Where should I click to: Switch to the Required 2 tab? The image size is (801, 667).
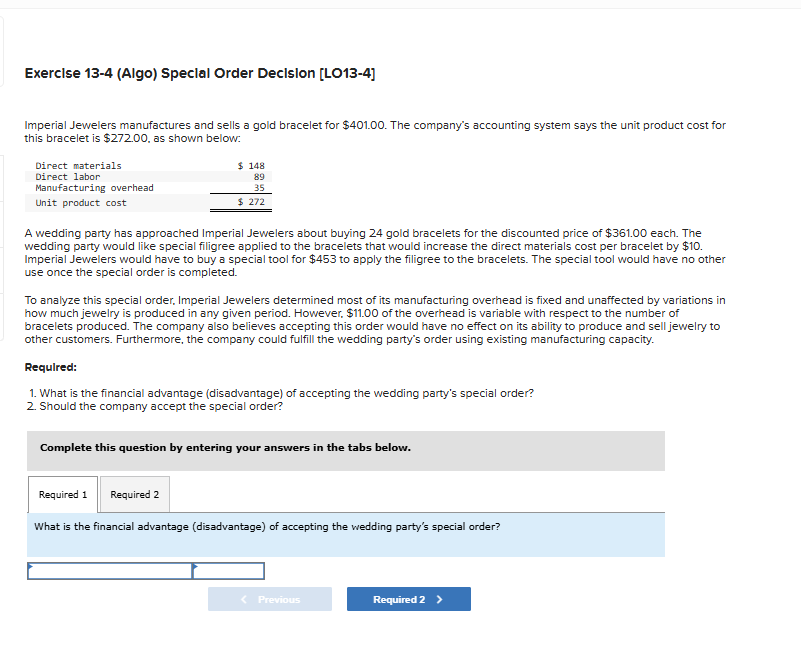coord(133,493)
